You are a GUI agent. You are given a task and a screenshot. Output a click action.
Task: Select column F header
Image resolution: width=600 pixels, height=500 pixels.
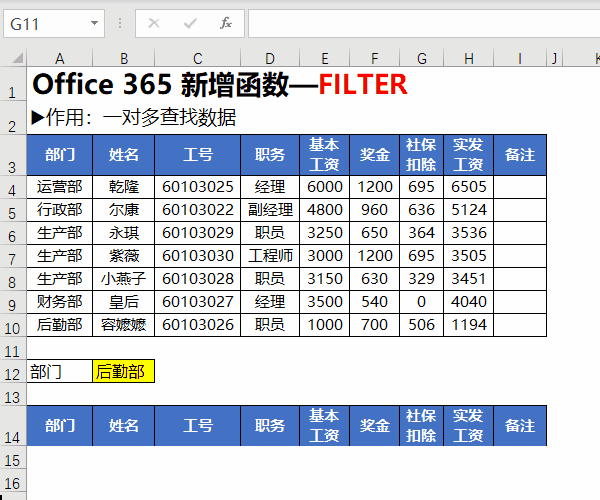pos(374,58)
